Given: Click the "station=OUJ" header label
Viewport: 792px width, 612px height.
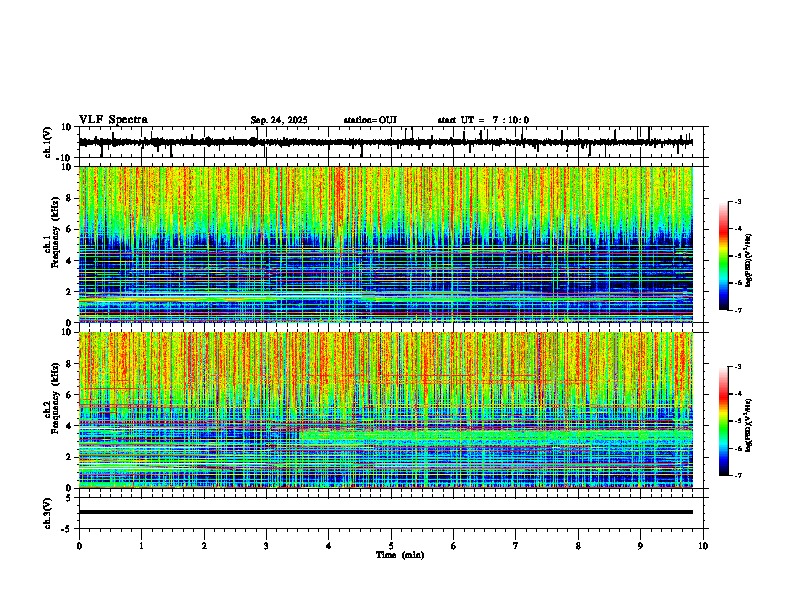Looking at the screenshot, I should click(370, 120).
